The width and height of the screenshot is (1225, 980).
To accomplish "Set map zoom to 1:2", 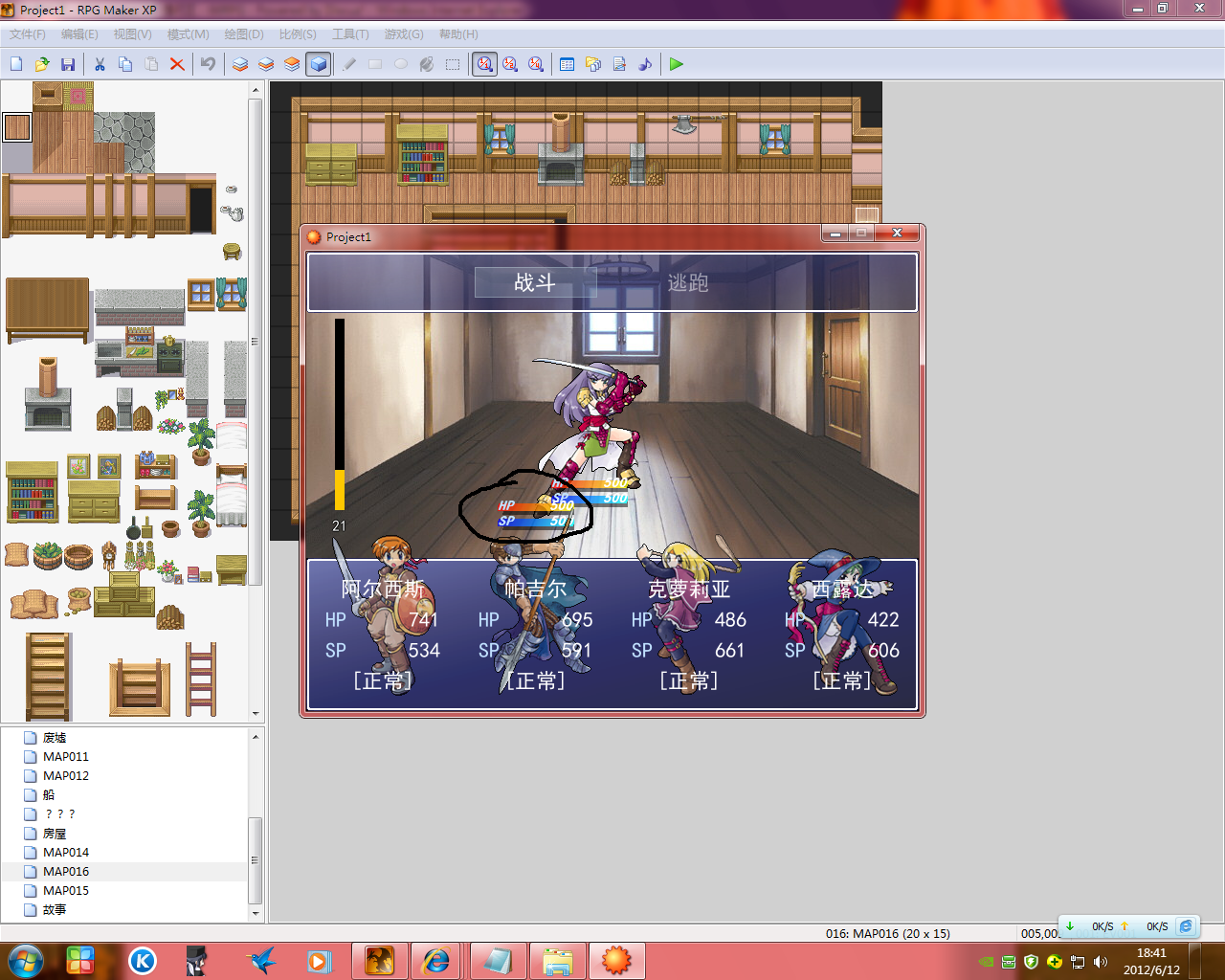I will [x=510, y=64].
